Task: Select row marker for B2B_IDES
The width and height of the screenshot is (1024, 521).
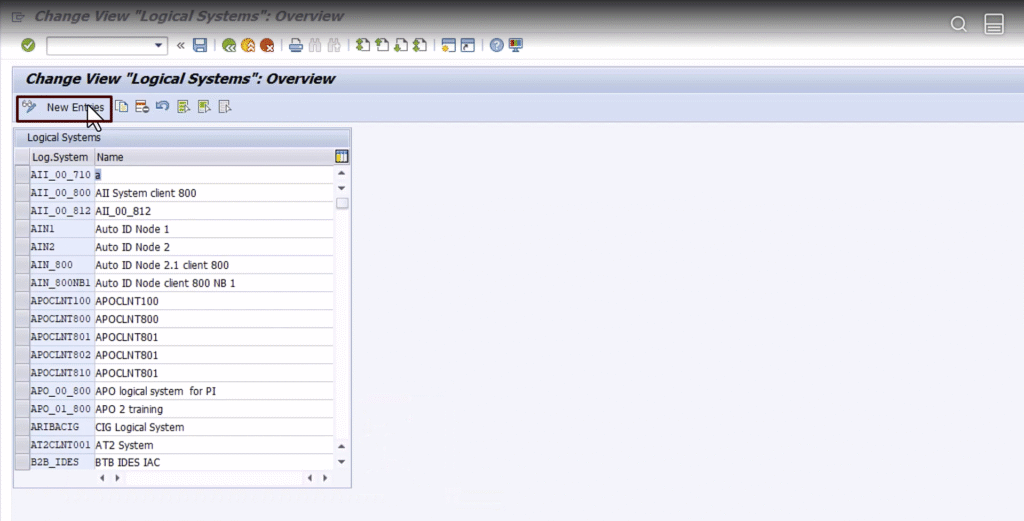Action: (22, 462)
